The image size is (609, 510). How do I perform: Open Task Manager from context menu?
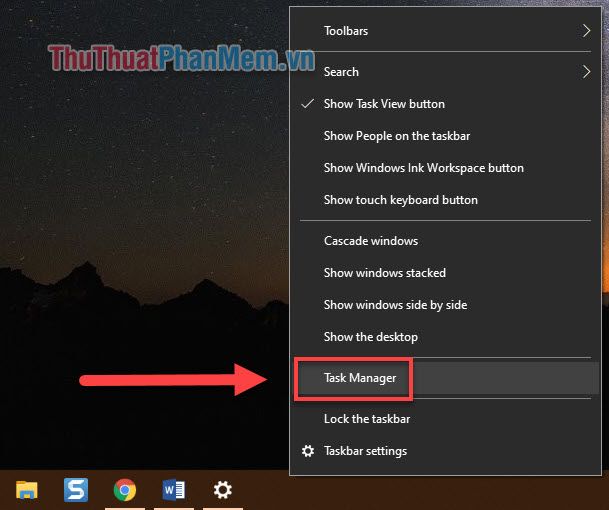[446, 378]
